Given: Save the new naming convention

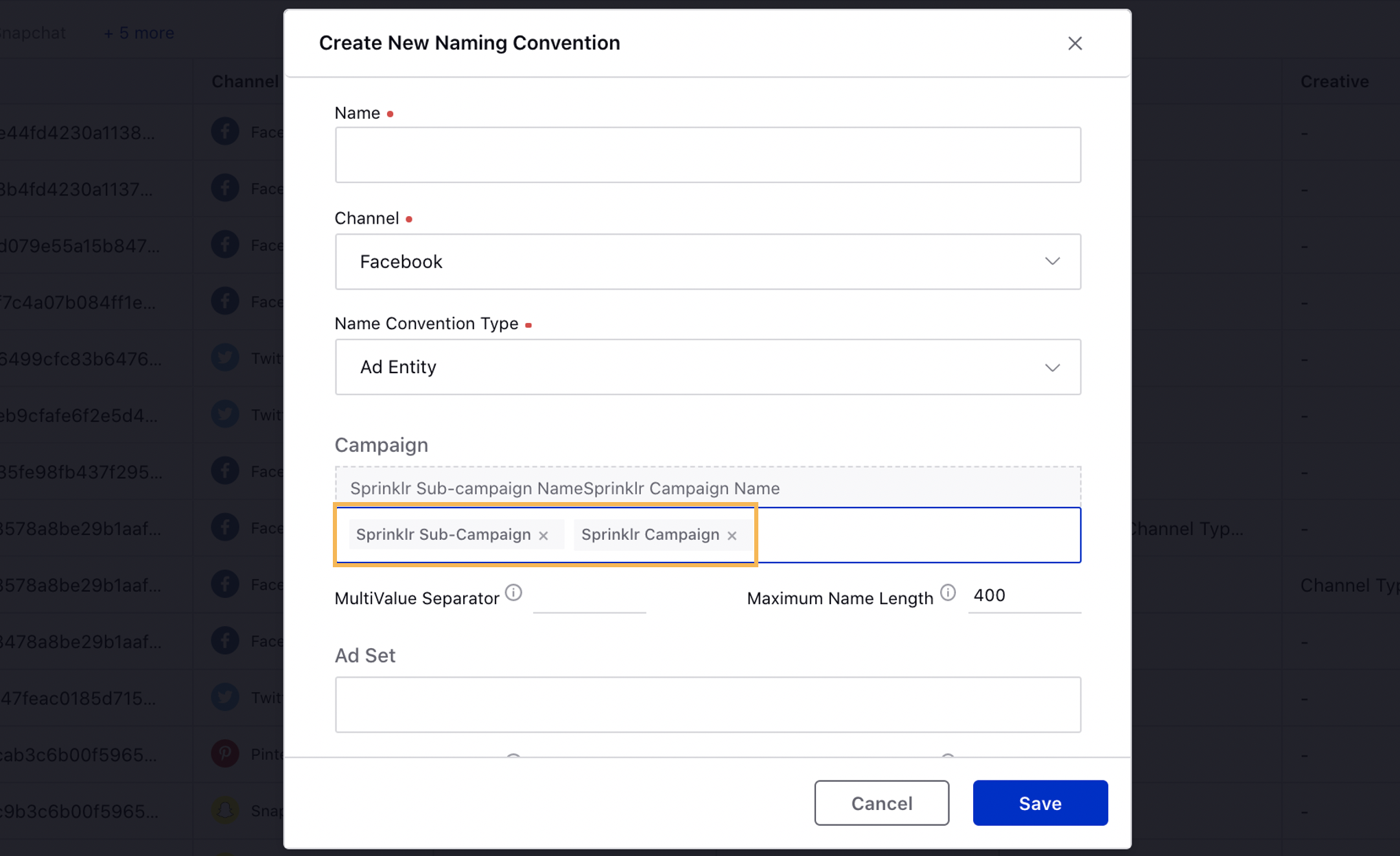Looking at the screenshot, I should pos(1040,802).
